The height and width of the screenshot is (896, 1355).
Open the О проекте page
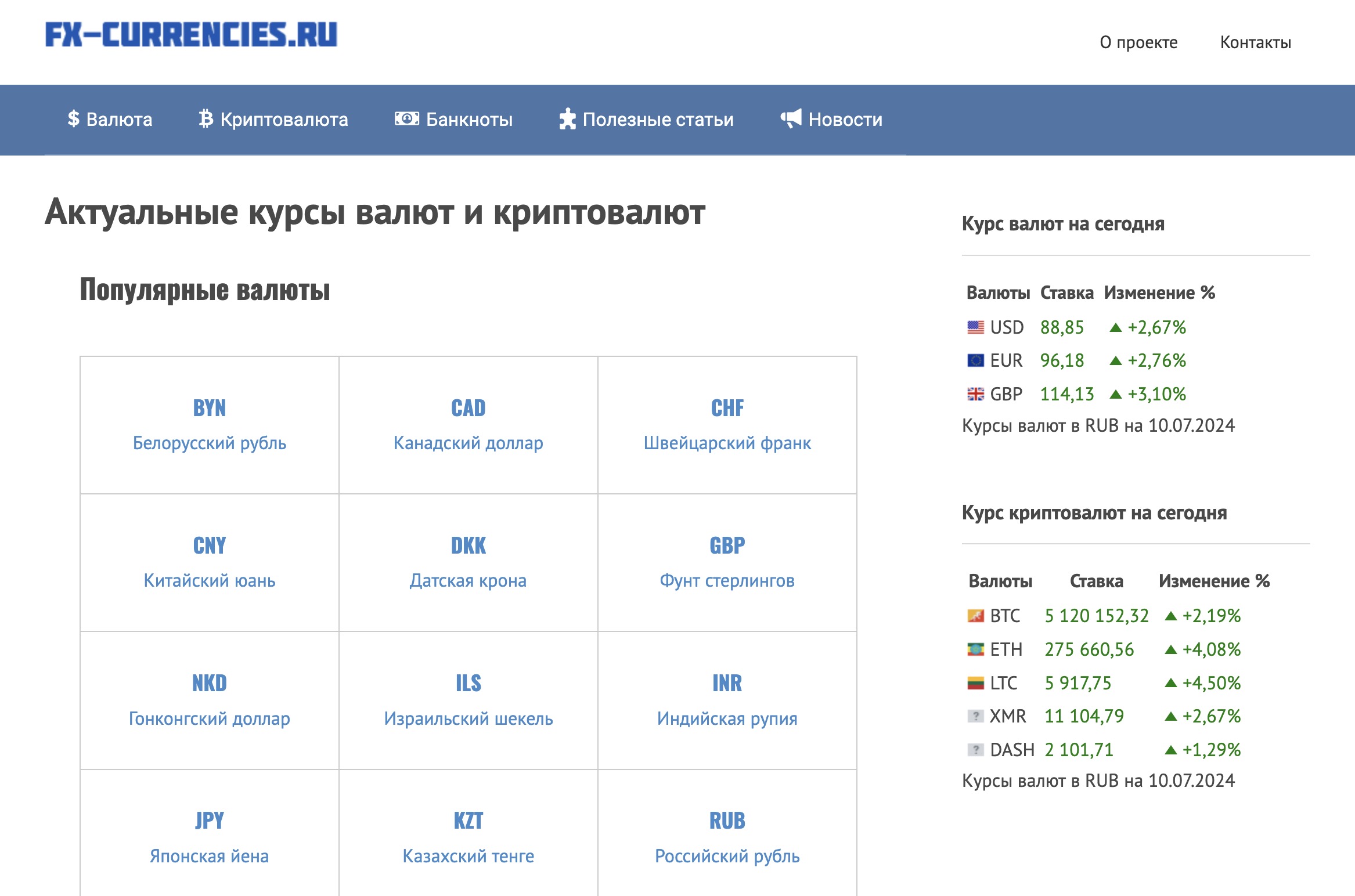click(x=1138, y=42)
